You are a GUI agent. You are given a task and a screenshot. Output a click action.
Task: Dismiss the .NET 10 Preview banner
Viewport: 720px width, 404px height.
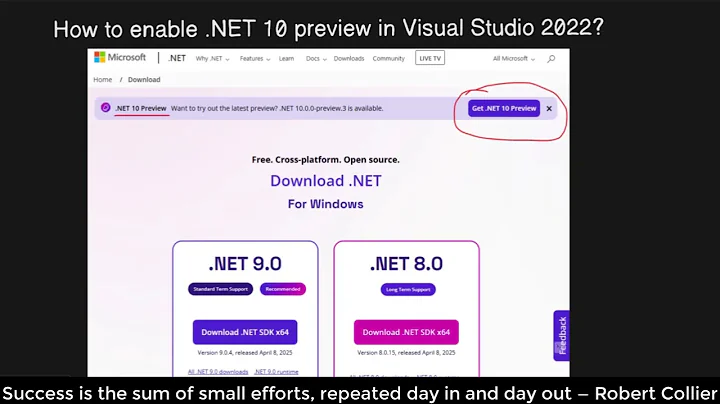click(x=549, y=109)
